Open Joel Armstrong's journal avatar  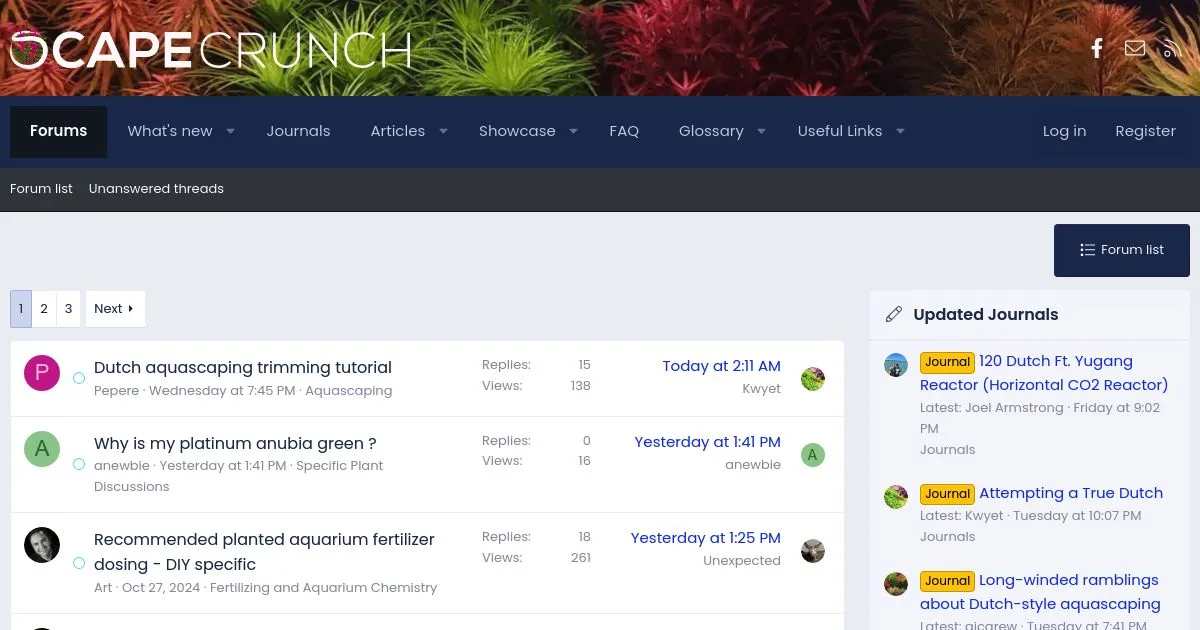896,365
